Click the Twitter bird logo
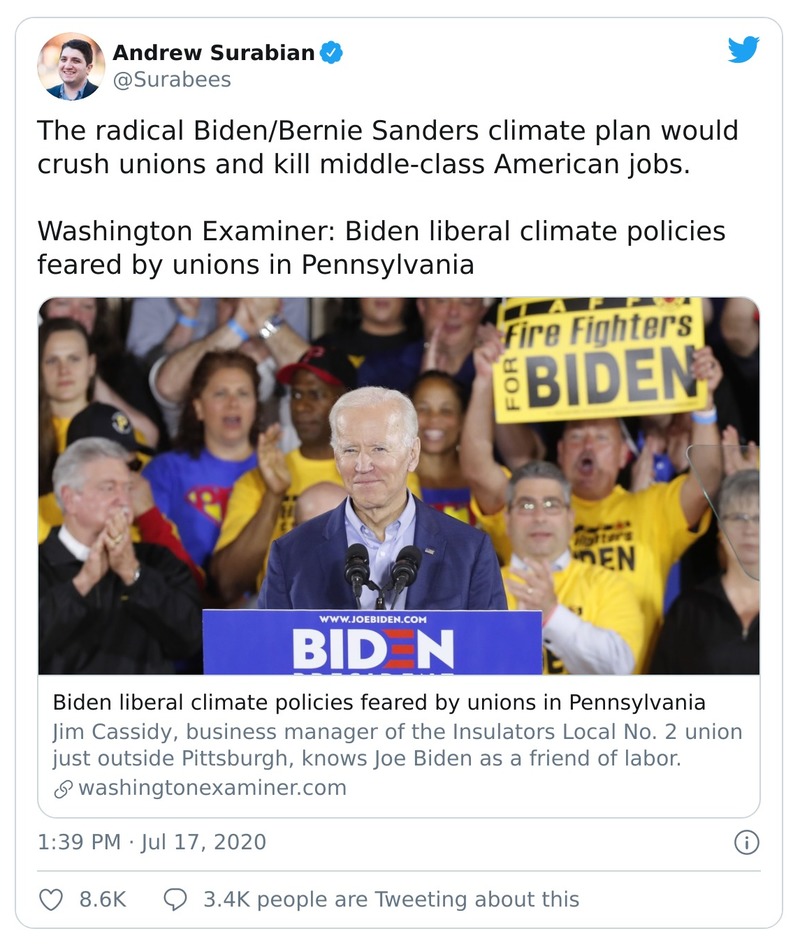Viewport: 800px width, 945px height. [743, 50]
